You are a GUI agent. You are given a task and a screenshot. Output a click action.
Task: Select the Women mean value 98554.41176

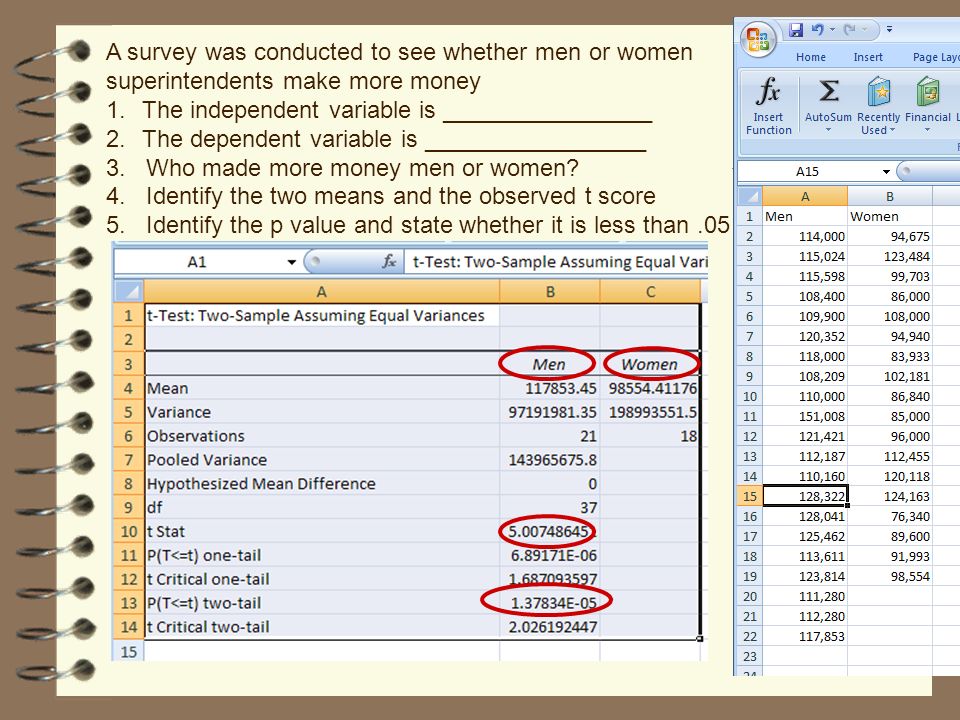coord(650,388)
